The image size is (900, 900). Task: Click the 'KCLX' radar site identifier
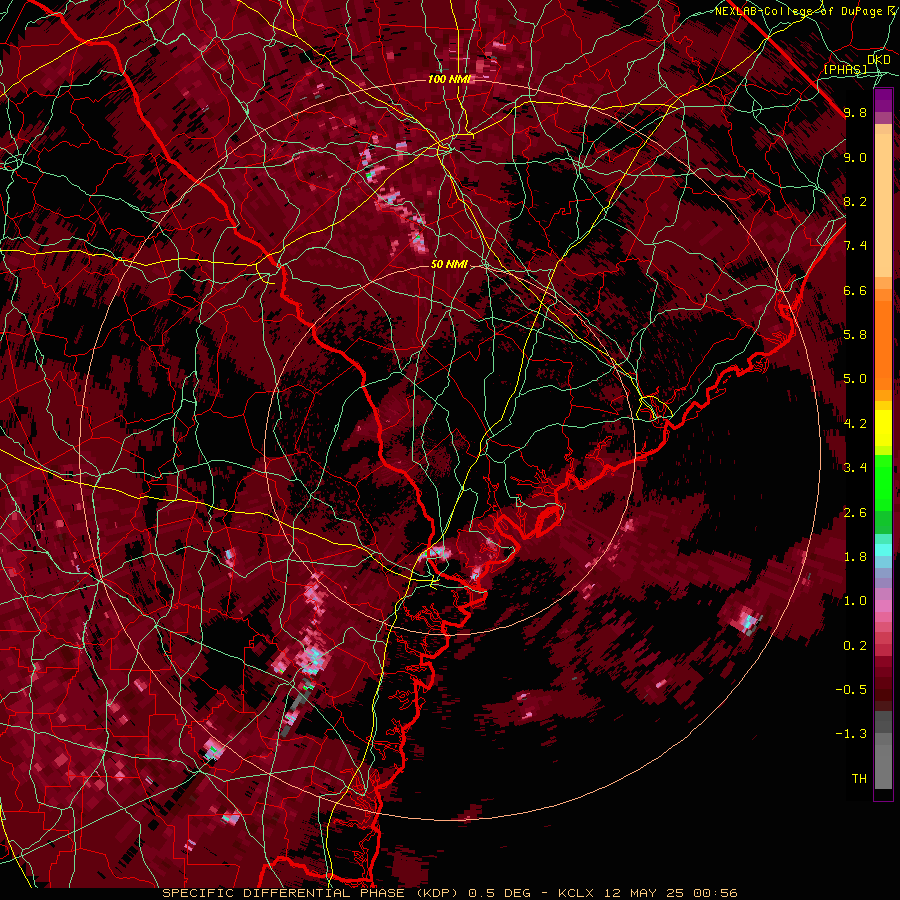click(x=576, y=893)
